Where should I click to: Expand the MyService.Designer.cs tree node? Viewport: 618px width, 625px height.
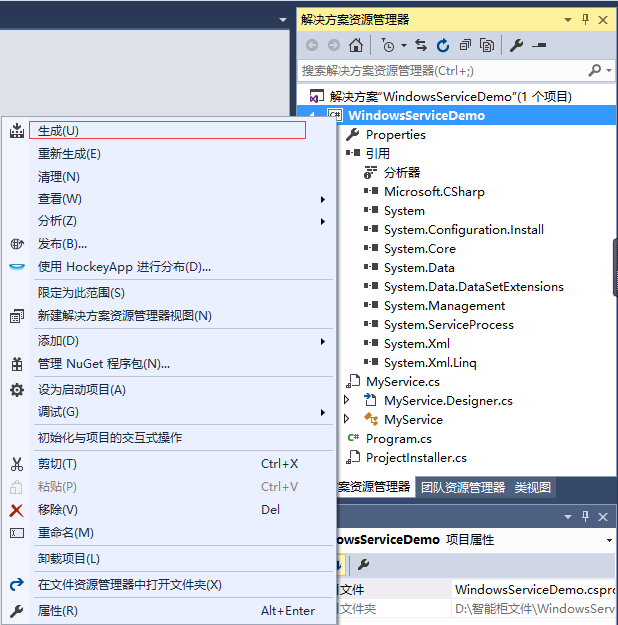point(347,400)
